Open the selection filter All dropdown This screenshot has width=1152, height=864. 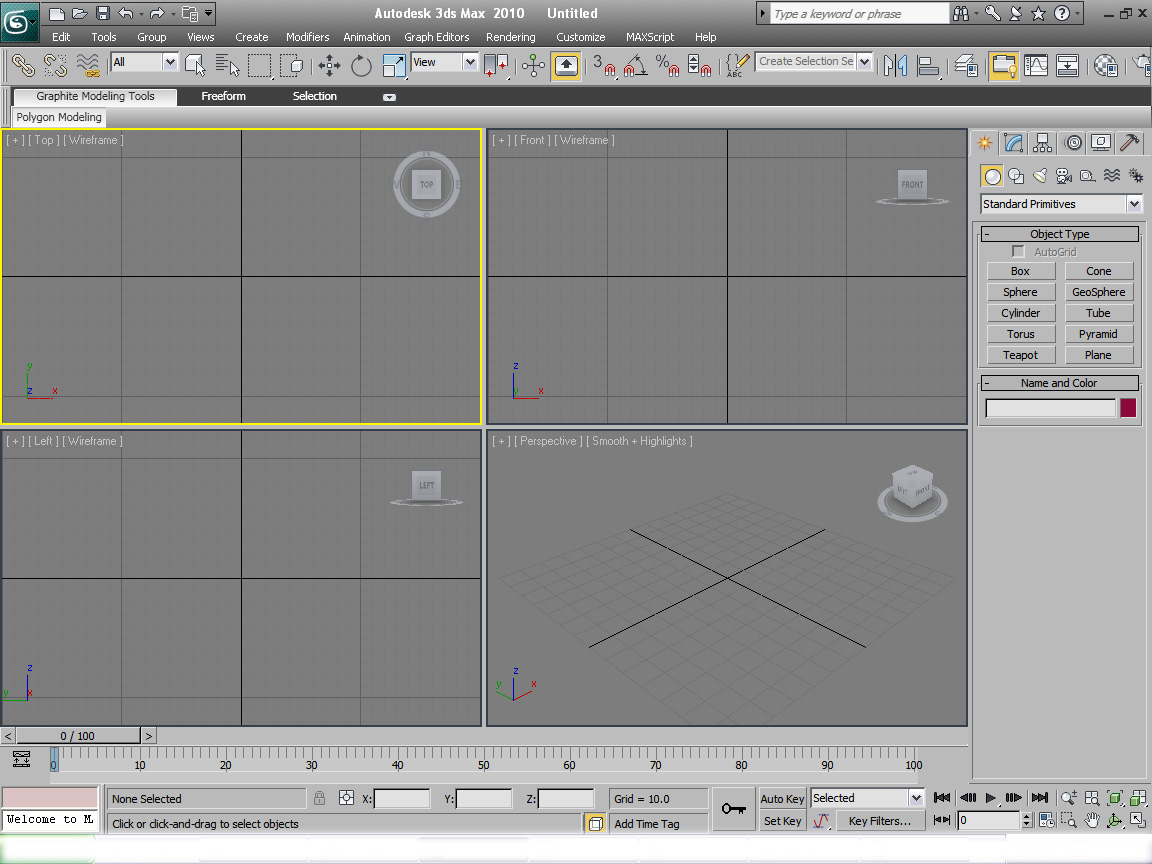pos(170,62)
